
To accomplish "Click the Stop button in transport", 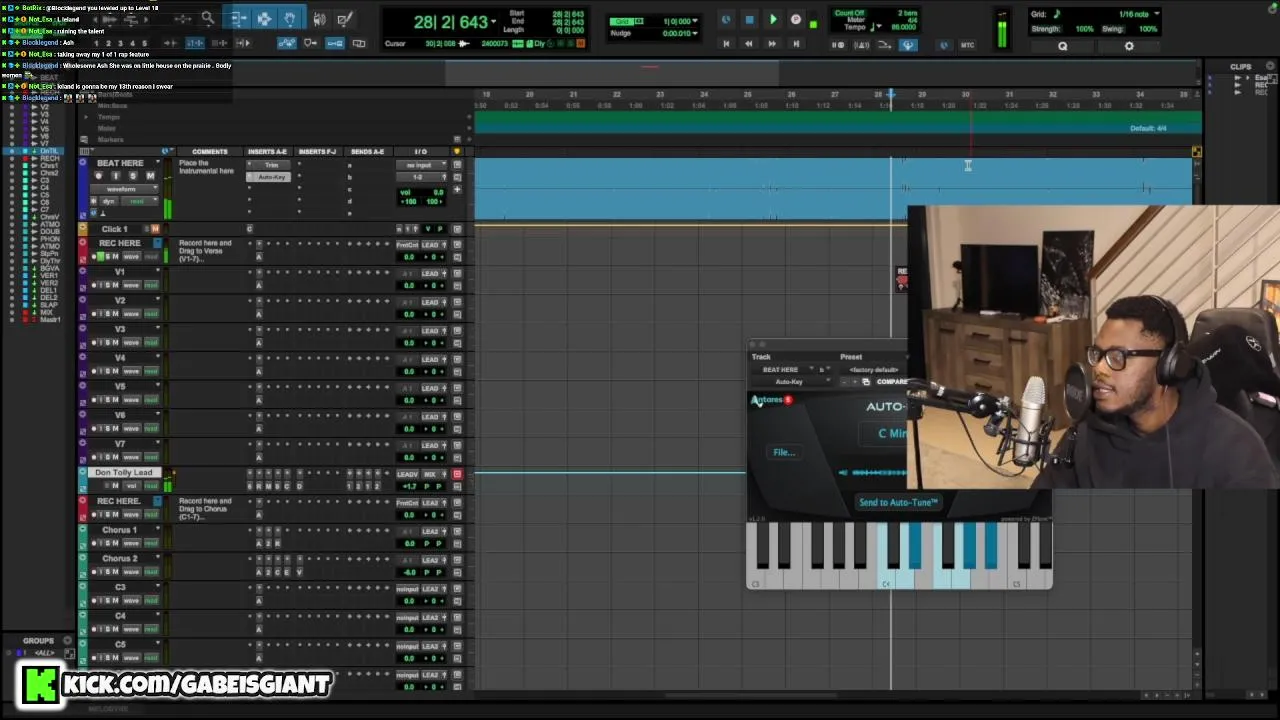I will (749, 19).
